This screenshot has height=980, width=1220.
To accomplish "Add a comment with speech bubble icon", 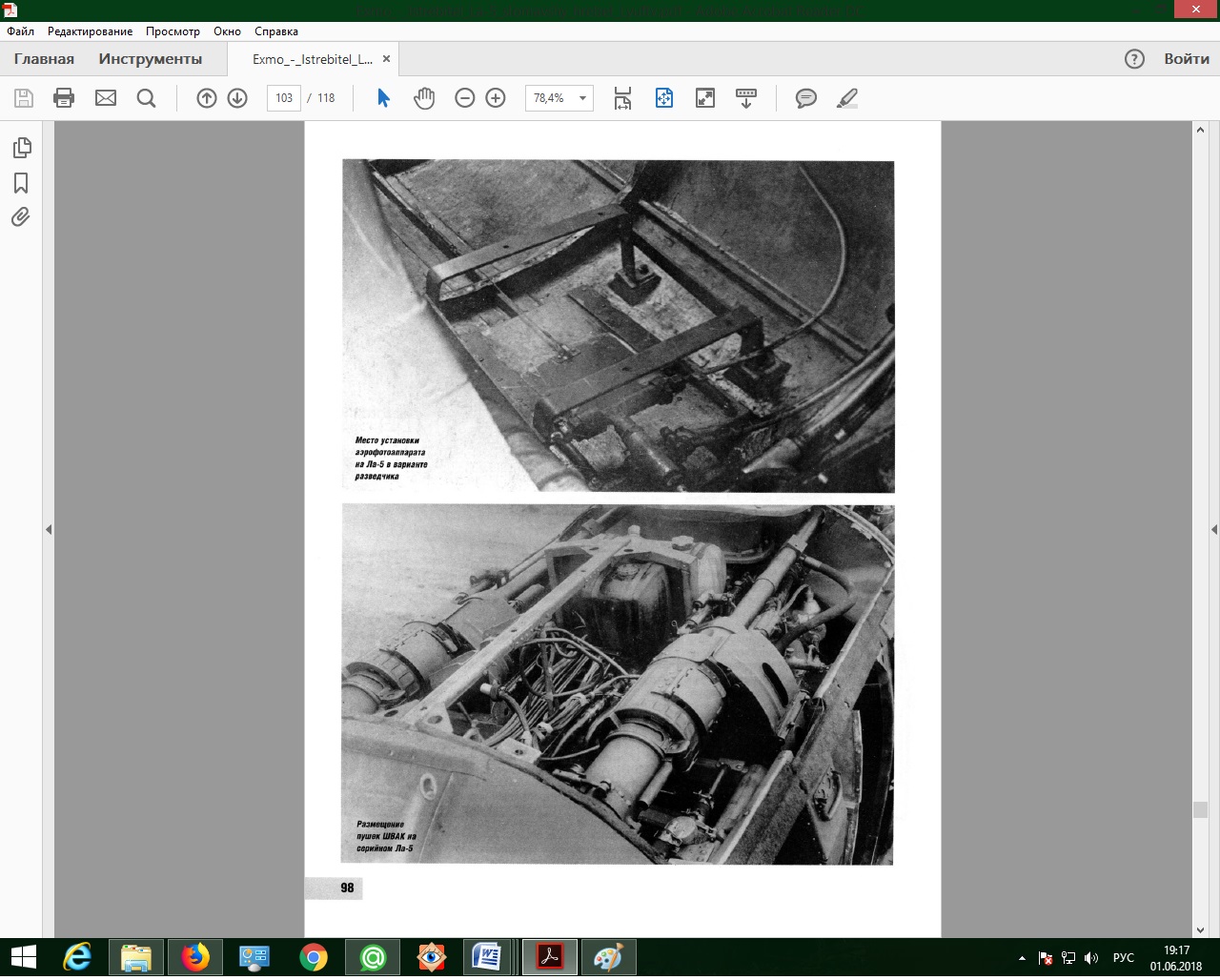I will [806, 98].
